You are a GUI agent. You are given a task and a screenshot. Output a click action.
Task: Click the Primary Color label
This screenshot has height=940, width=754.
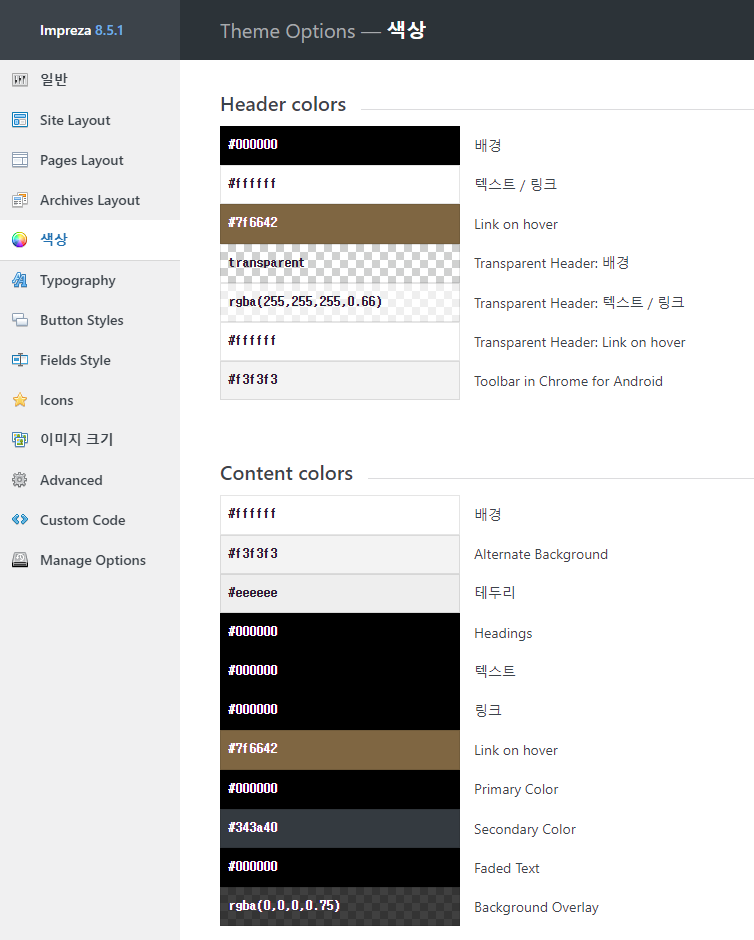[516, 789]
